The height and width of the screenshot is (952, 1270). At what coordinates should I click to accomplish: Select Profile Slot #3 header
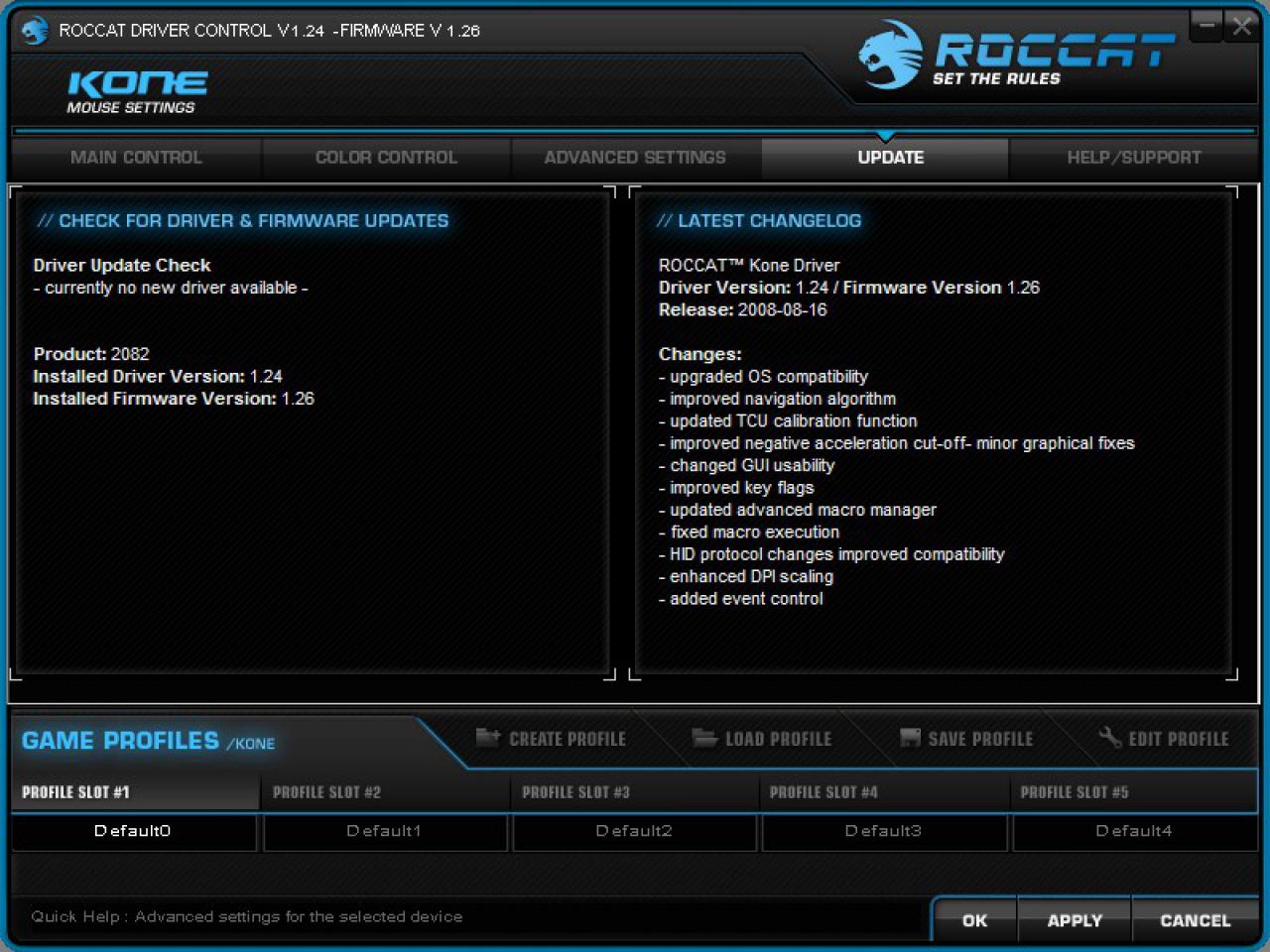pyautogui.click(x=635, y=792)
